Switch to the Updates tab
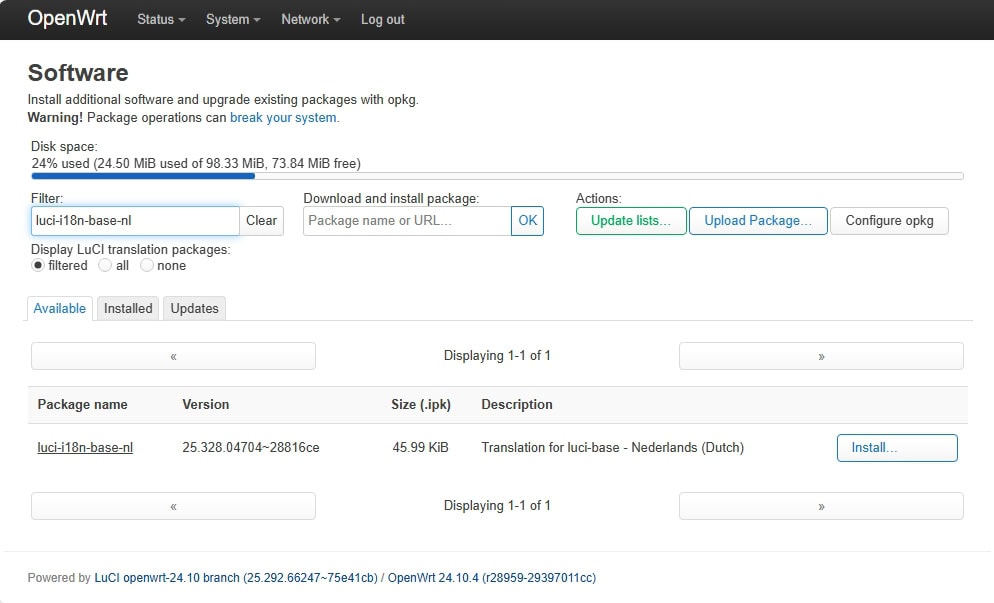This screenshot has height=603, width=994. coord(193,308)
